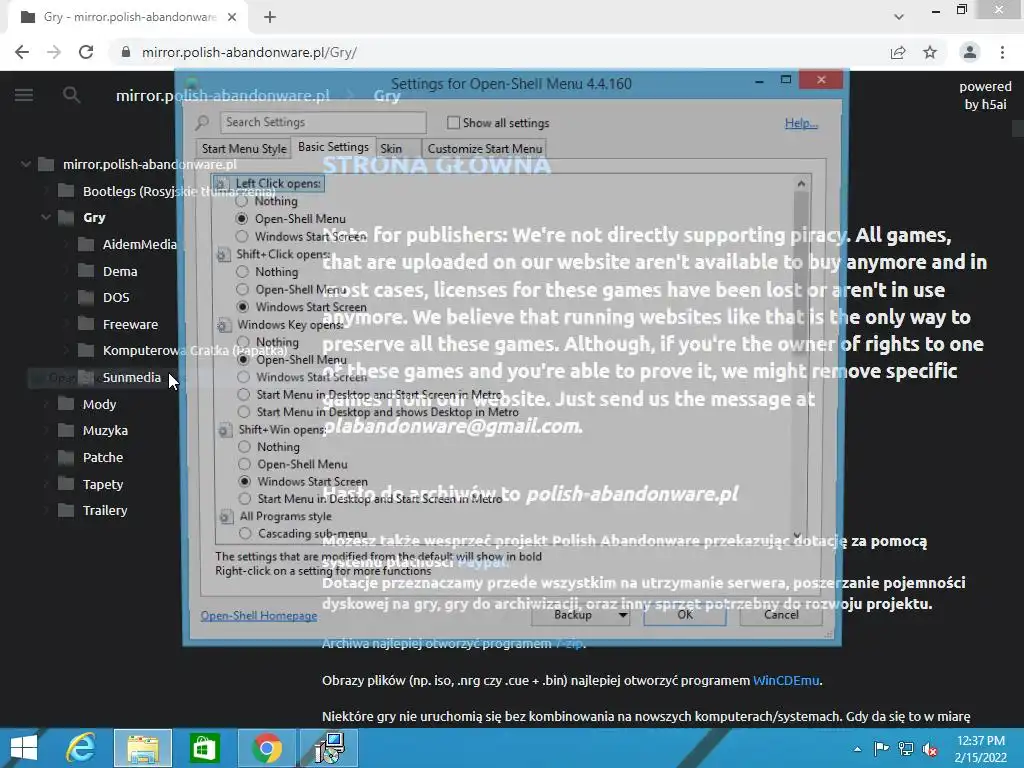Open Windows Store from the taskbar
The width and height of the screenshot is (1024, 768).
[x=204, y=748]
